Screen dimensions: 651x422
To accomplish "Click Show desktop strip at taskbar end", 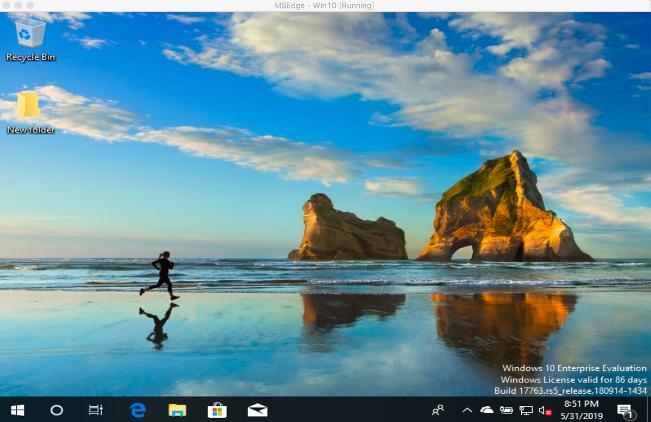I will (649, 410).
